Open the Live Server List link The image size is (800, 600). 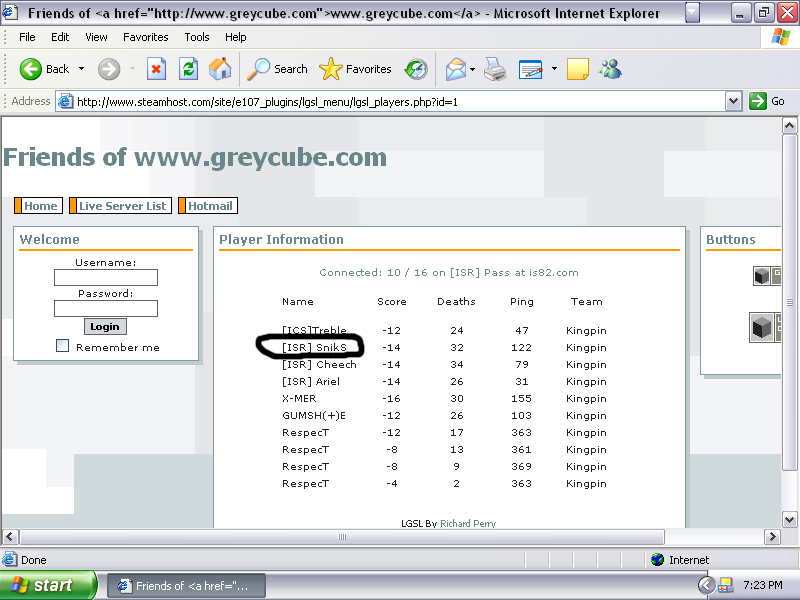(x=120, y=206)
